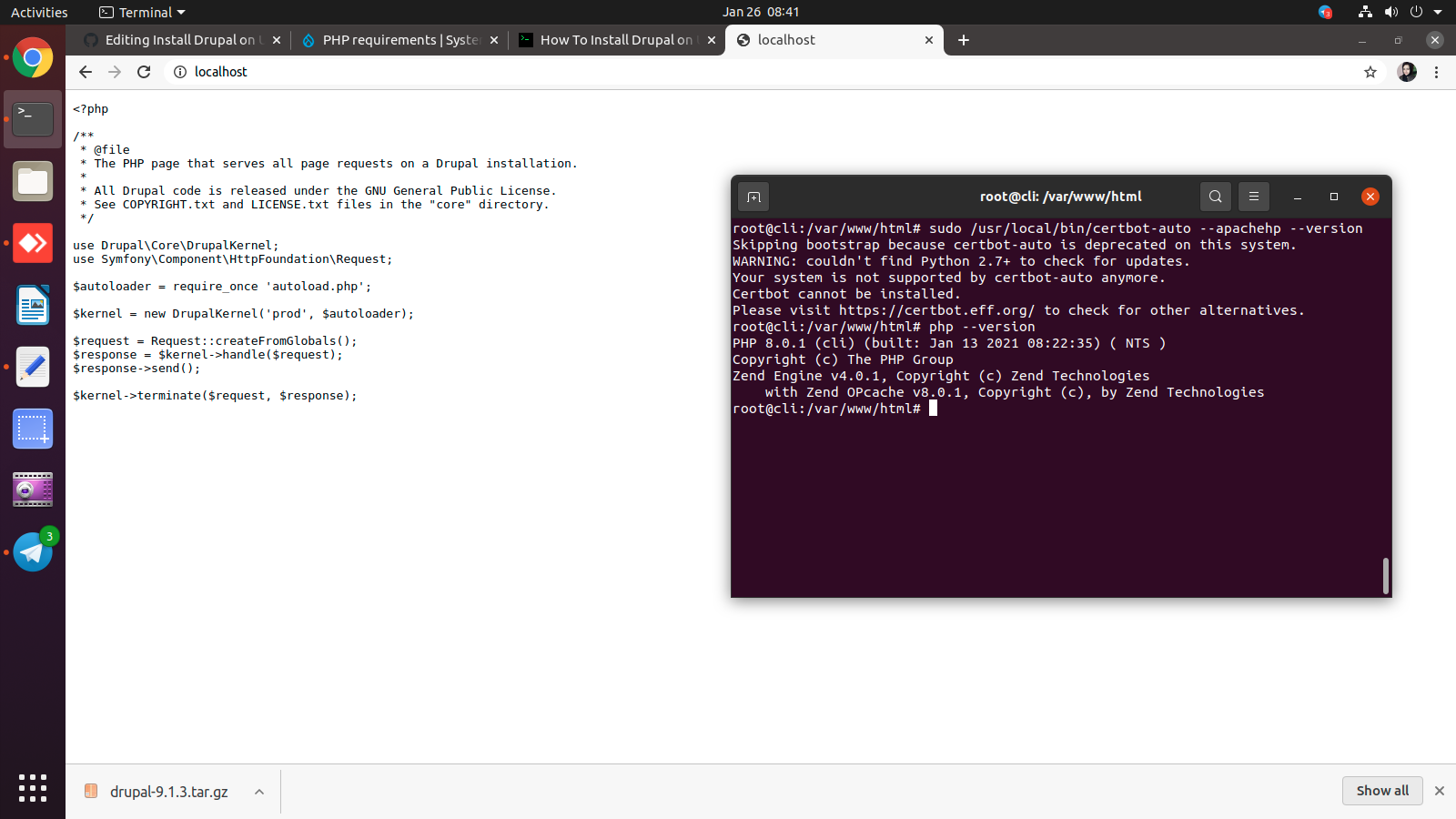Open the system status menu arrow
This screenshot has width=1456, height=819.
click(1438, 12)
